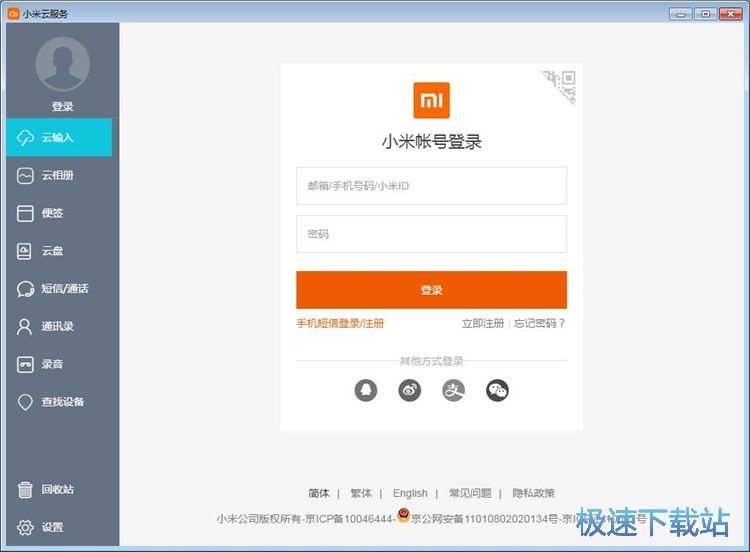Click the 登录 label under the avatar
The height and width of the screenshot is (552, 750).
pyautogui.click(x=63, y=107)
